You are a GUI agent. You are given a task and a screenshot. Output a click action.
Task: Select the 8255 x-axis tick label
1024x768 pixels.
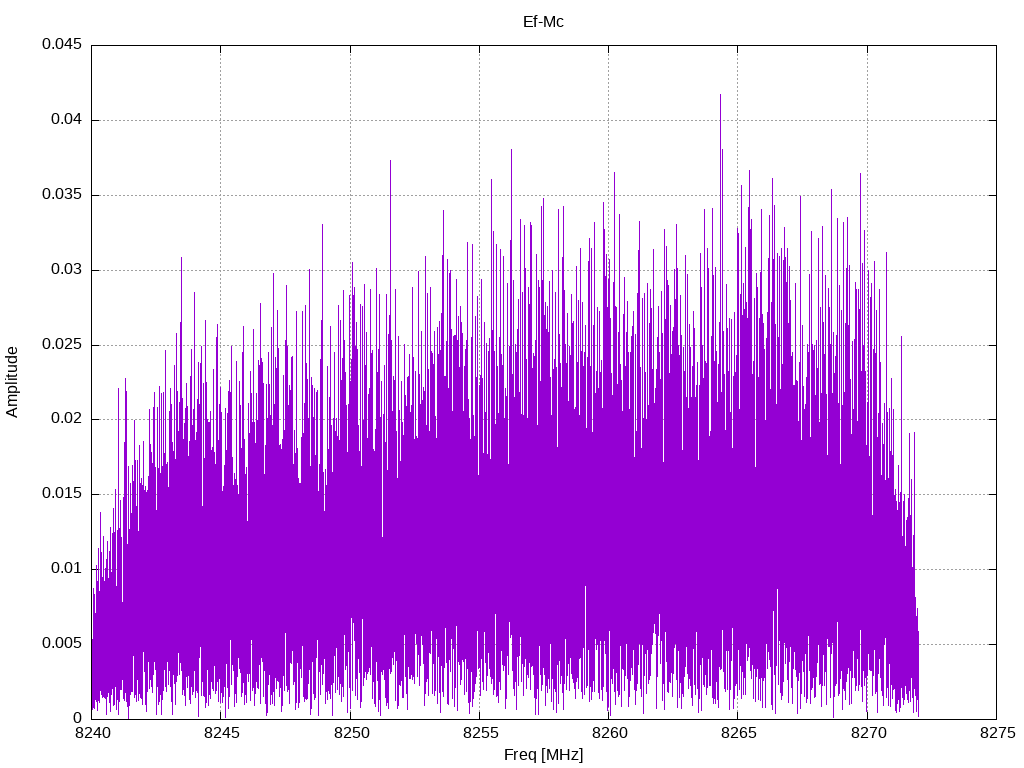pos(480,733)
